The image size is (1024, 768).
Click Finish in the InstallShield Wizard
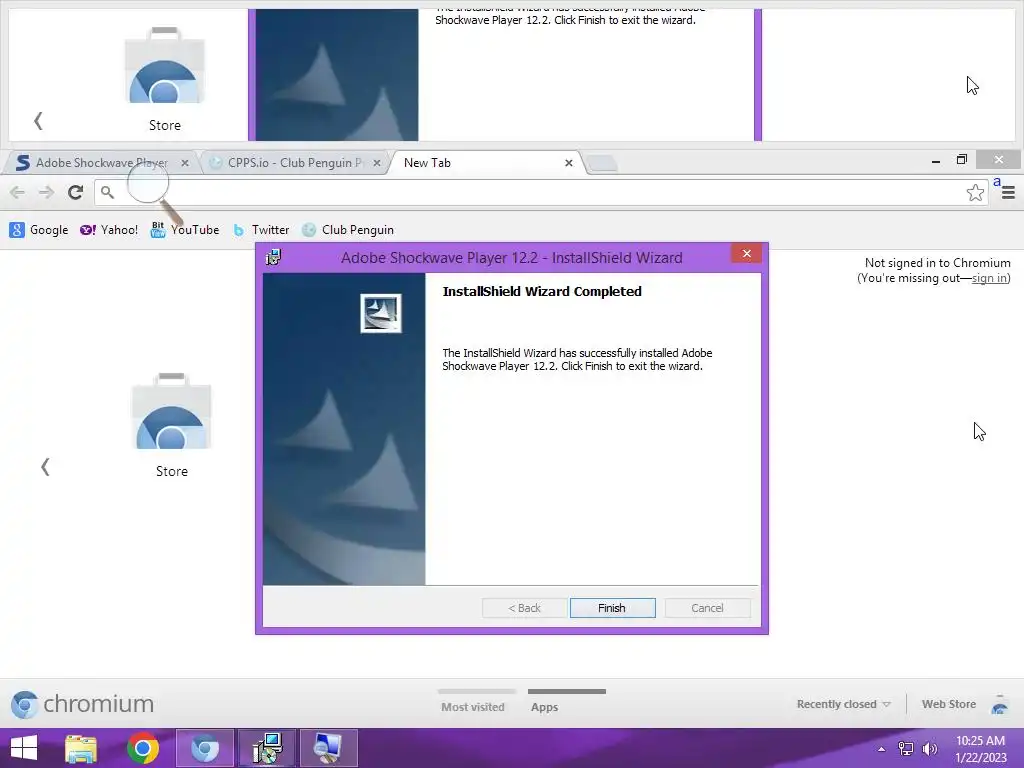point(612,608)
